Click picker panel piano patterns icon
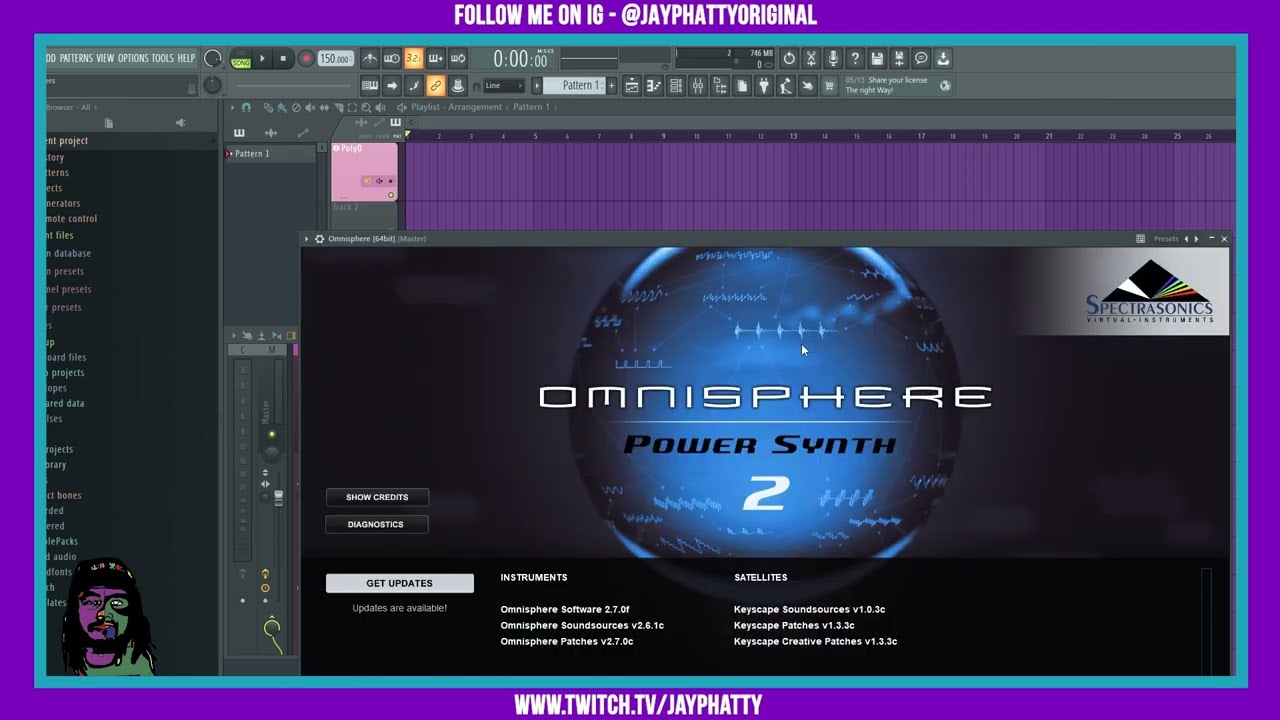 [239, 133]
